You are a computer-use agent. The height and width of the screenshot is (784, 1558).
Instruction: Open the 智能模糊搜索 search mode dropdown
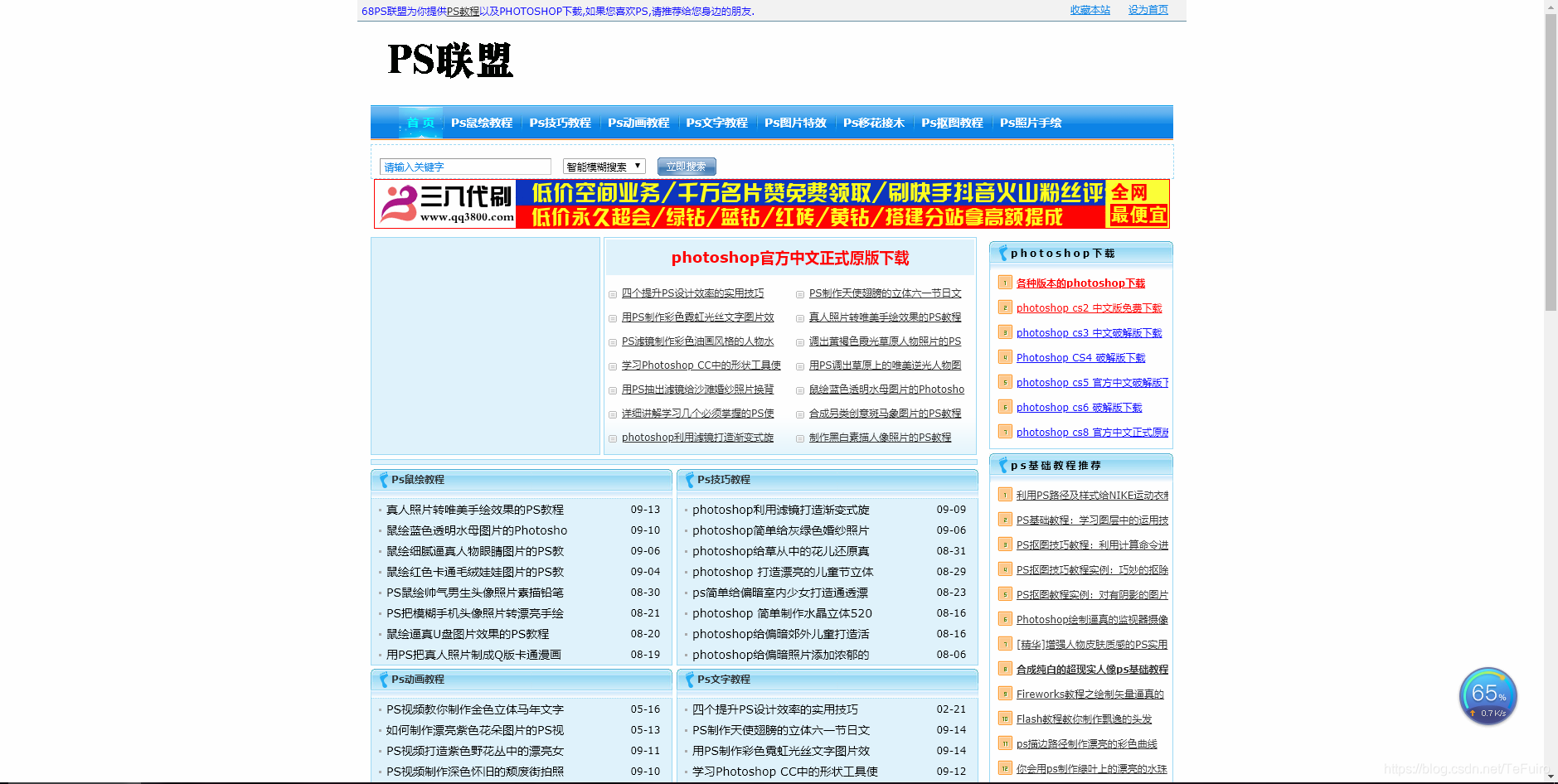(604, 167)
